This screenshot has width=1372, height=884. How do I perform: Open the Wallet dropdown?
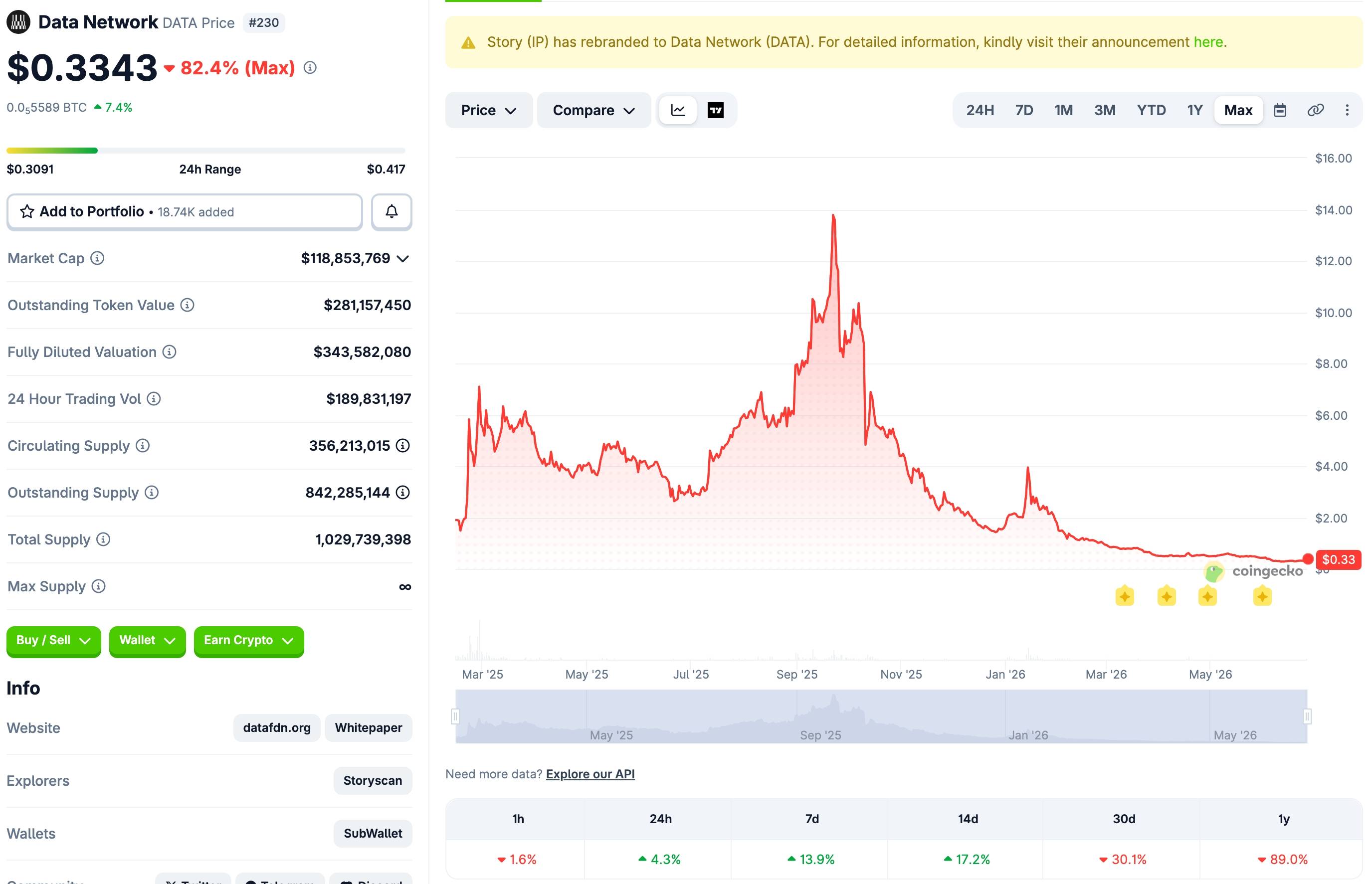(147, 641)
